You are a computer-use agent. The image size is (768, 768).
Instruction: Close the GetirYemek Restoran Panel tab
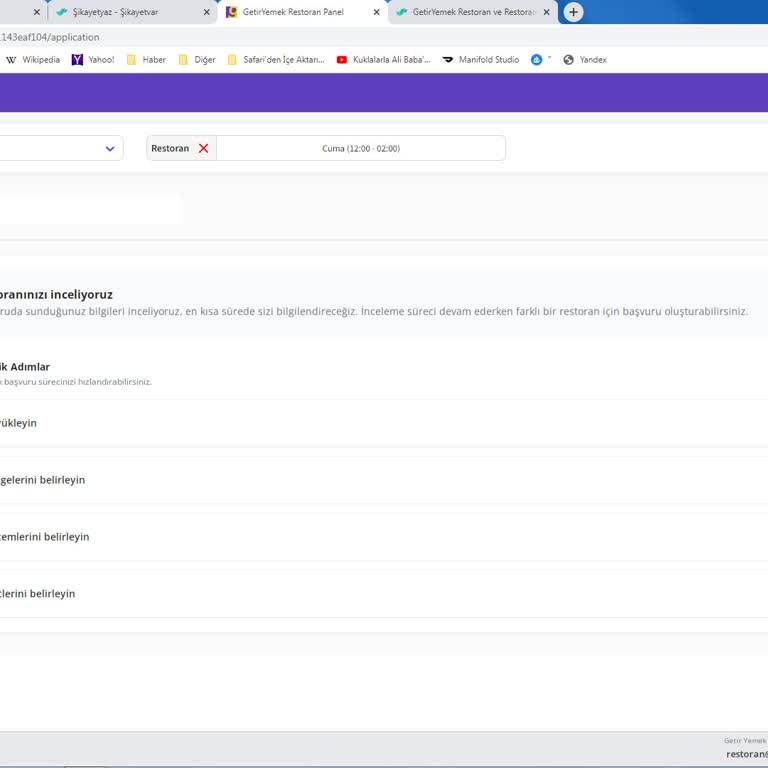(x=377, y=12)
